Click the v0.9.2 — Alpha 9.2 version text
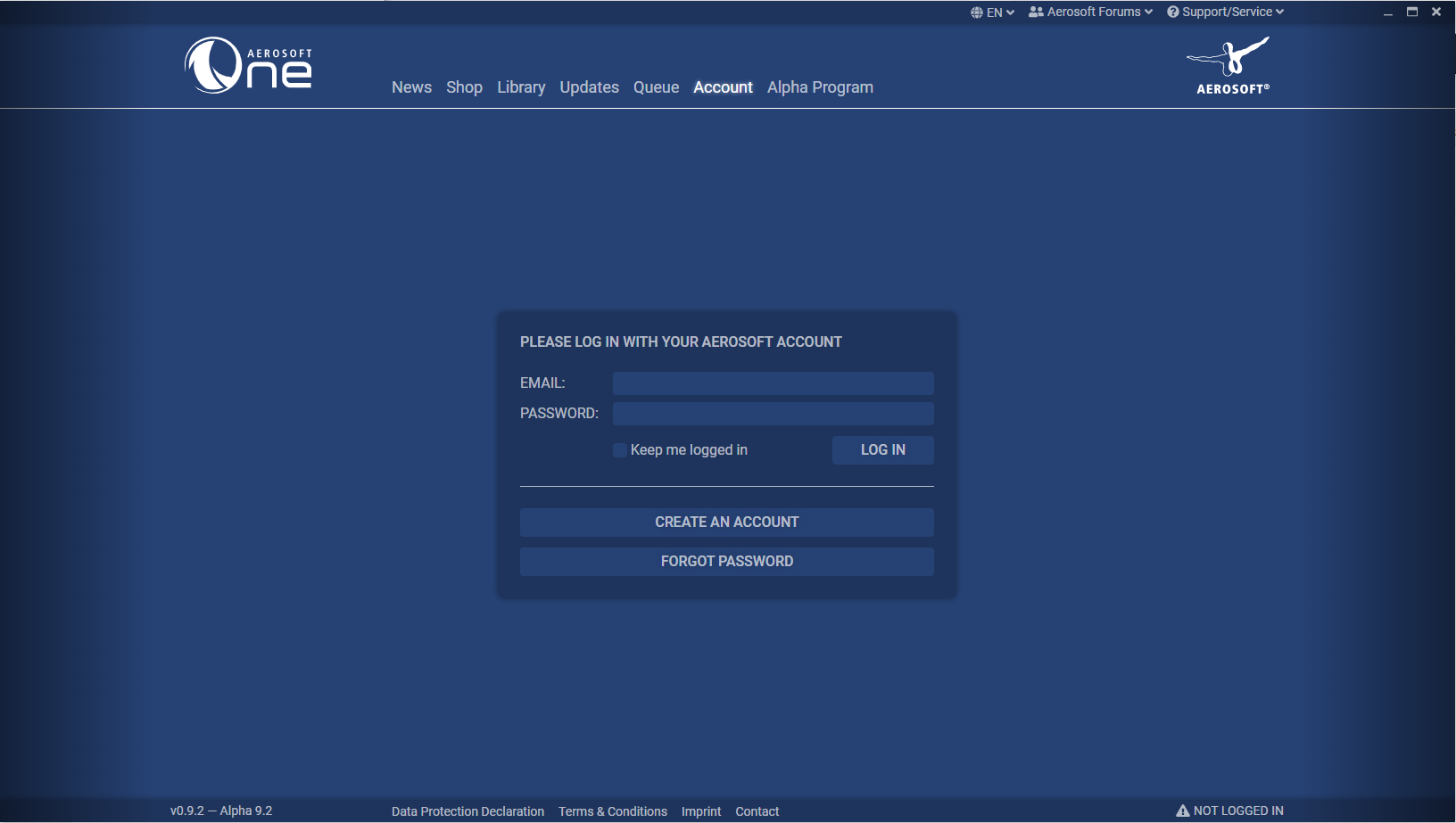 pos(221,811)
